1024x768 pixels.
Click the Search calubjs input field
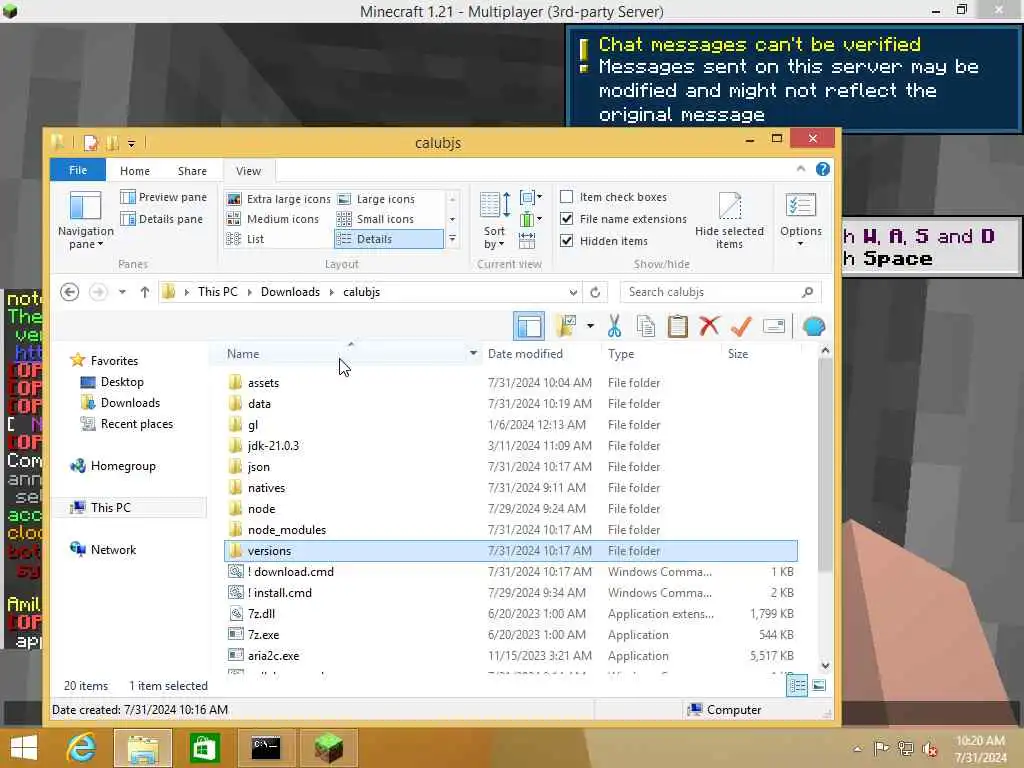tap(712, 292)
